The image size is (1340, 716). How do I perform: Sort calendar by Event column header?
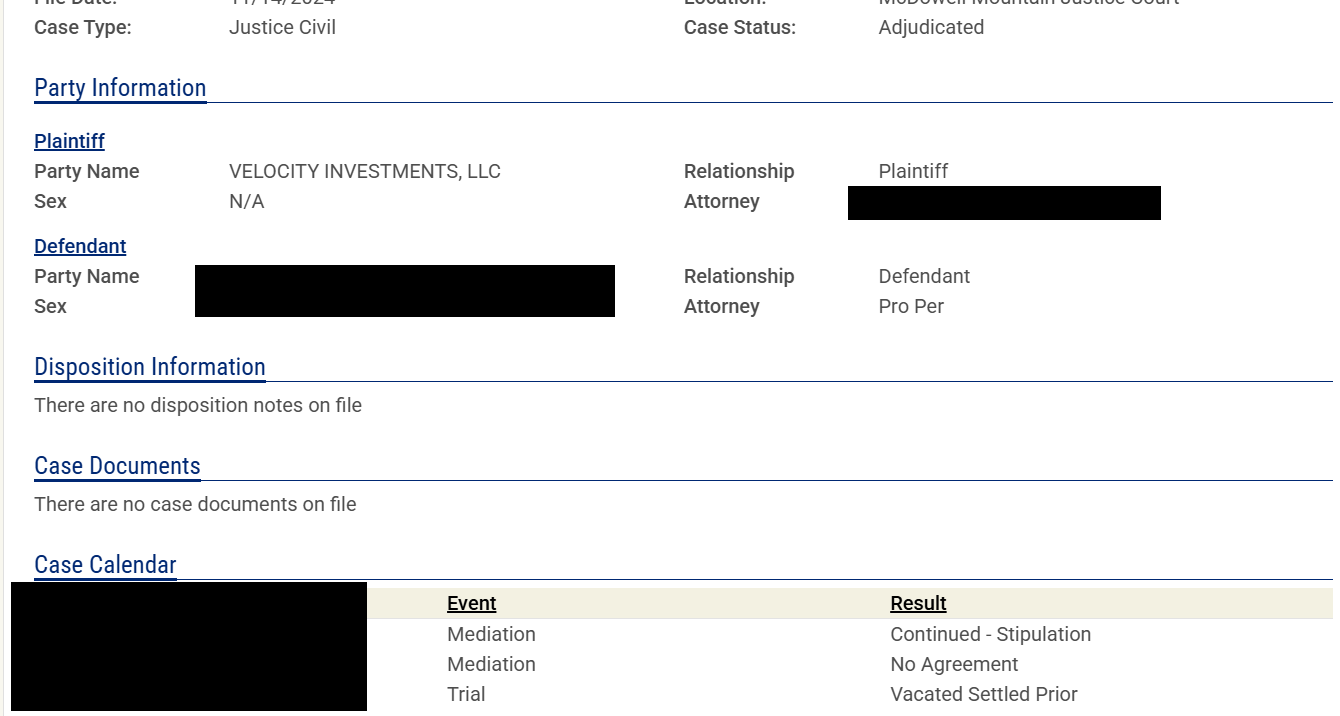(x=472, y=603)
